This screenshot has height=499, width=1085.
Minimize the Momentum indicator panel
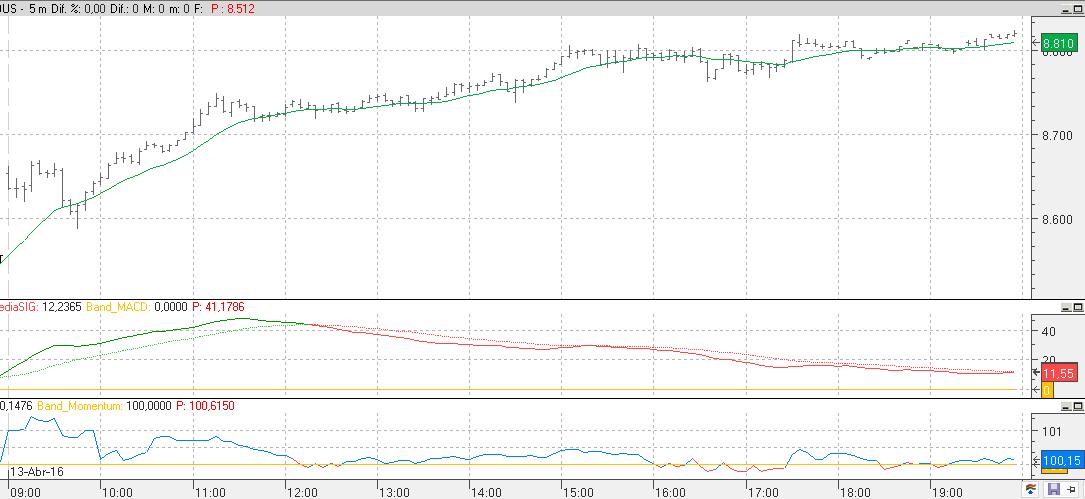(x=1065, y=406)
